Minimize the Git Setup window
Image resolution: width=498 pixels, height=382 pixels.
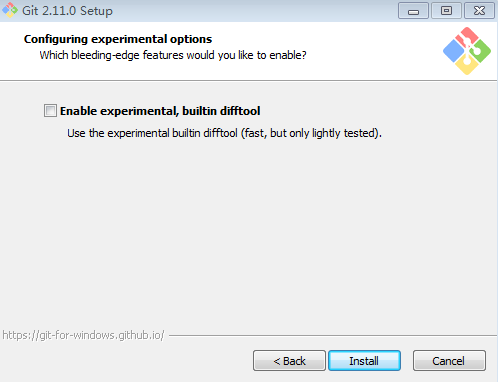pyautogui.click(x=413, y=11)
